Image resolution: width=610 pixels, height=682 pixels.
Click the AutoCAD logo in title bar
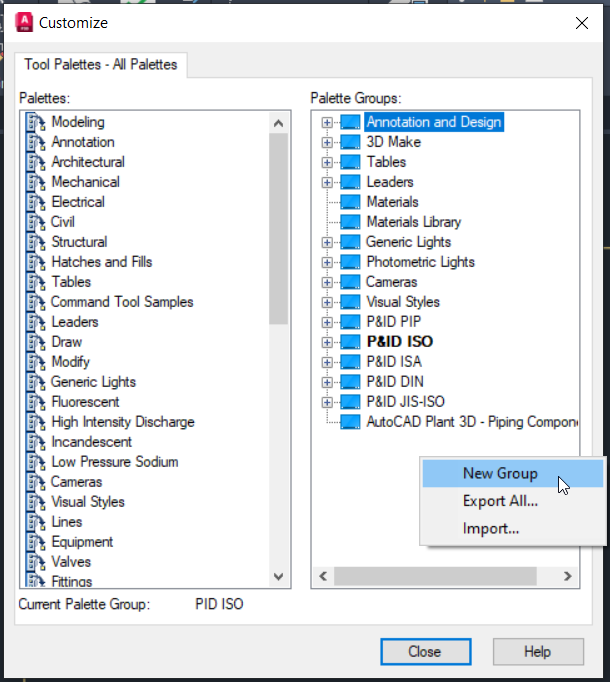(24, 23)
